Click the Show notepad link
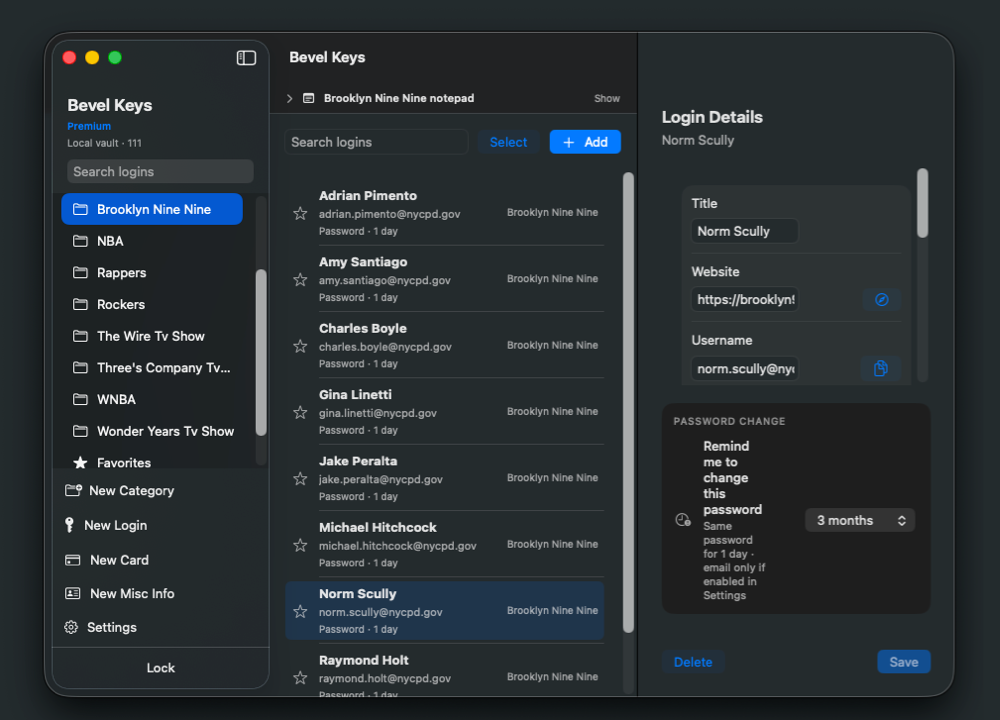1000x720 pixels. tap(607, 98)
